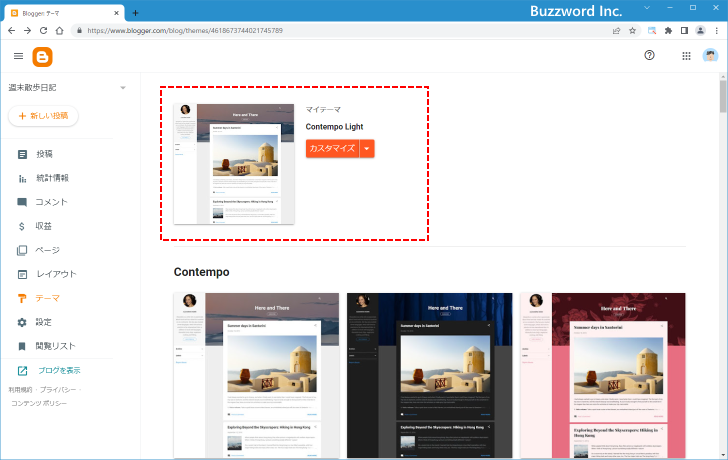Click the コメント comment bubble icon
The width and height of the screenshot is (728, 460).
click(x=22, y=202)
